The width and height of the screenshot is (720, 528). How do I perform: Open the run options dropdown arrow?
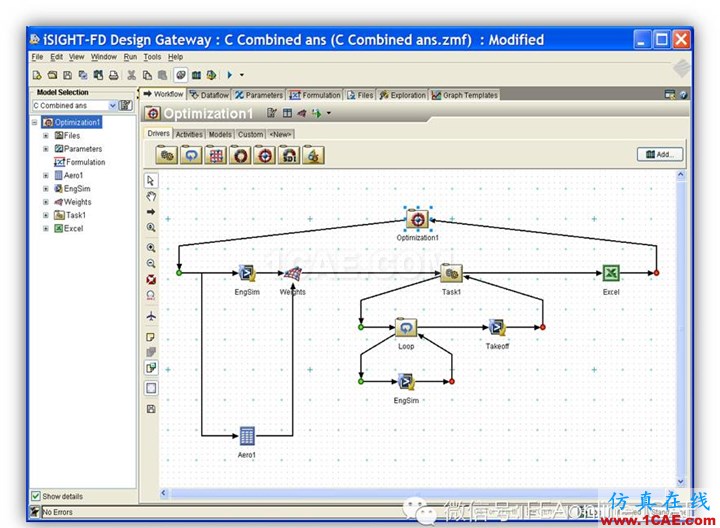242,75
